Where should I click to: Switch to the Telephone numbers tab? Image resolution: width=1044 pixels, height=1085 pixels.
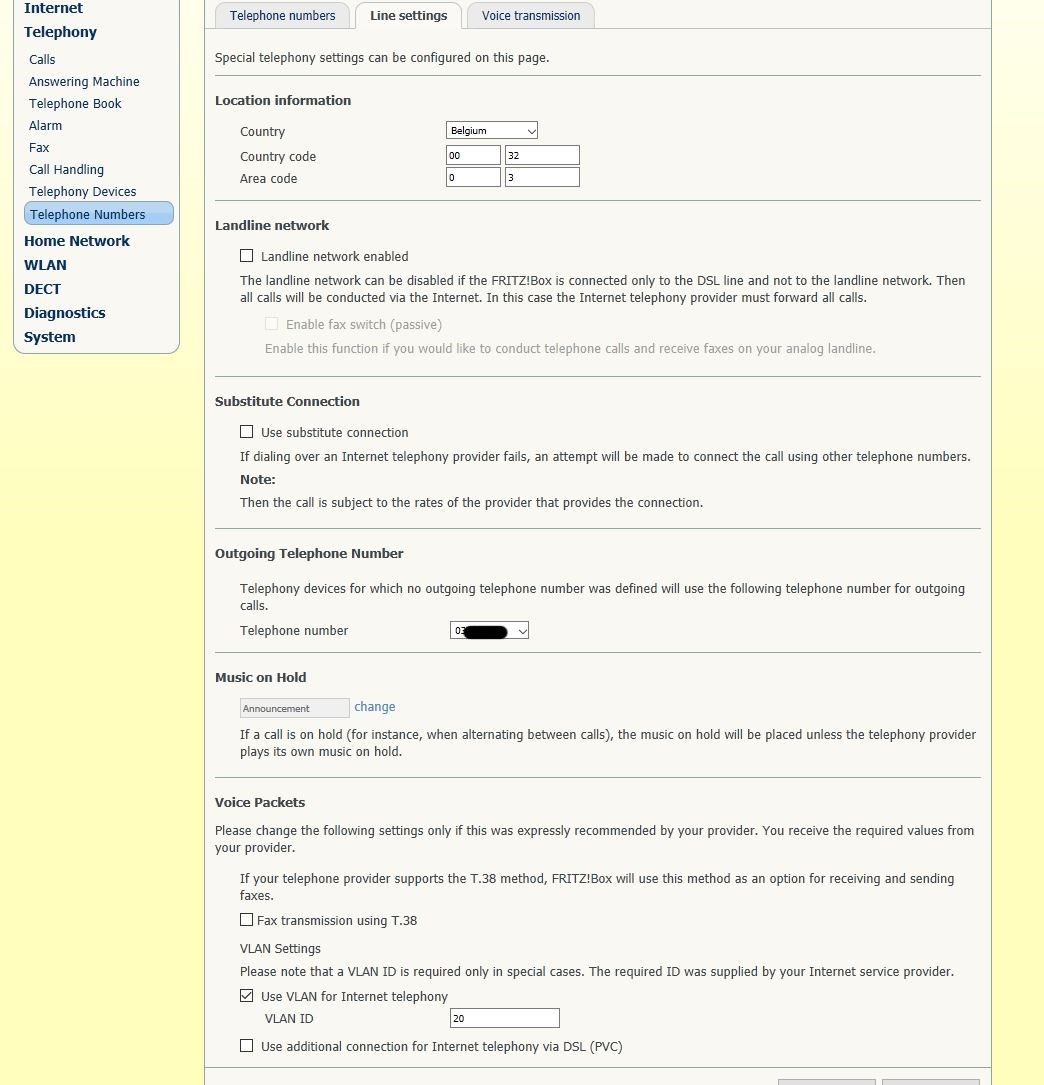282,16
